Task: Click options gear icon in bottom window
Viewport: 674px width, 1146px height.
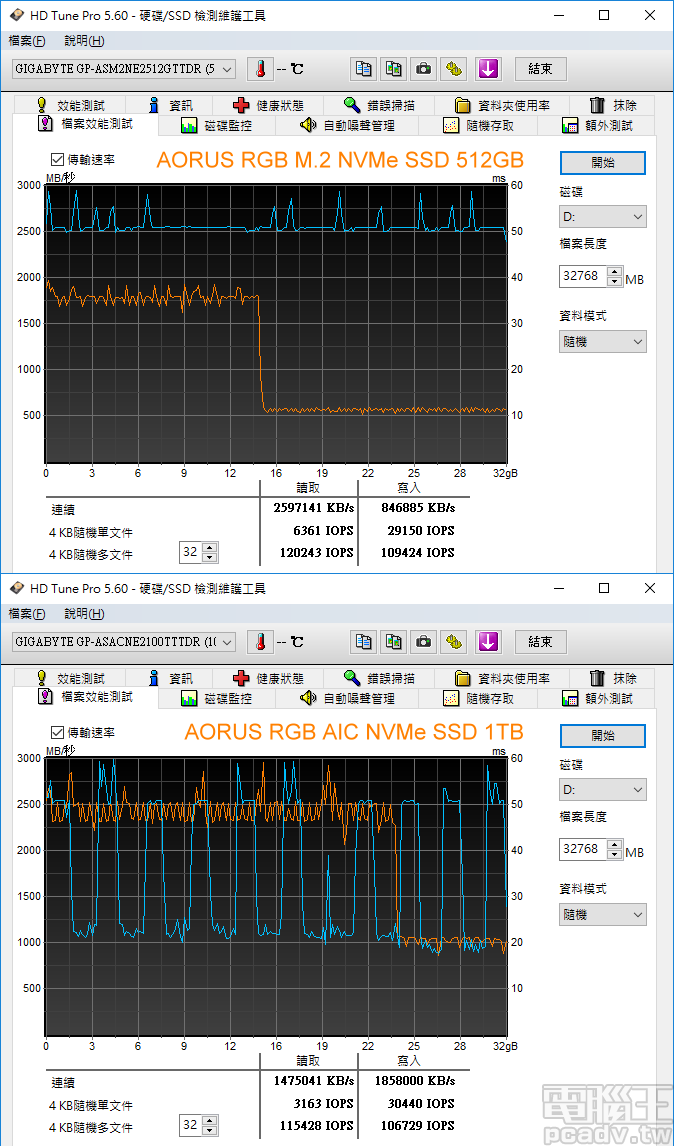Action: (454, 642)
